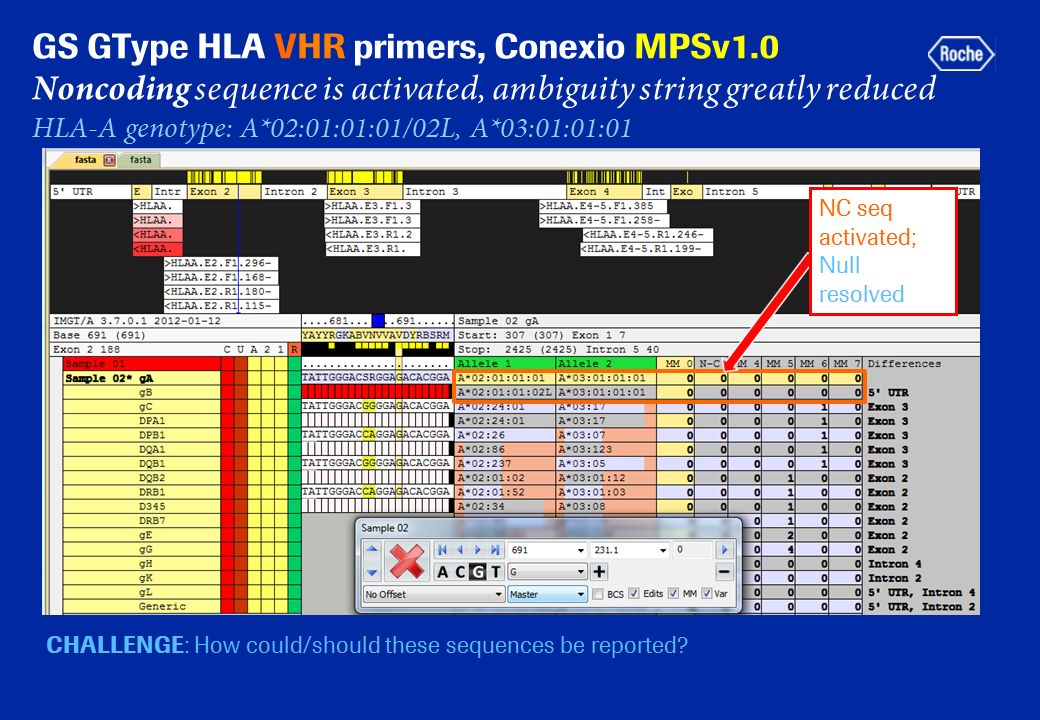Screen dimensions: 1040x720
Task: Click allele cell A*02:34
Action: click(x=505, y=507)
